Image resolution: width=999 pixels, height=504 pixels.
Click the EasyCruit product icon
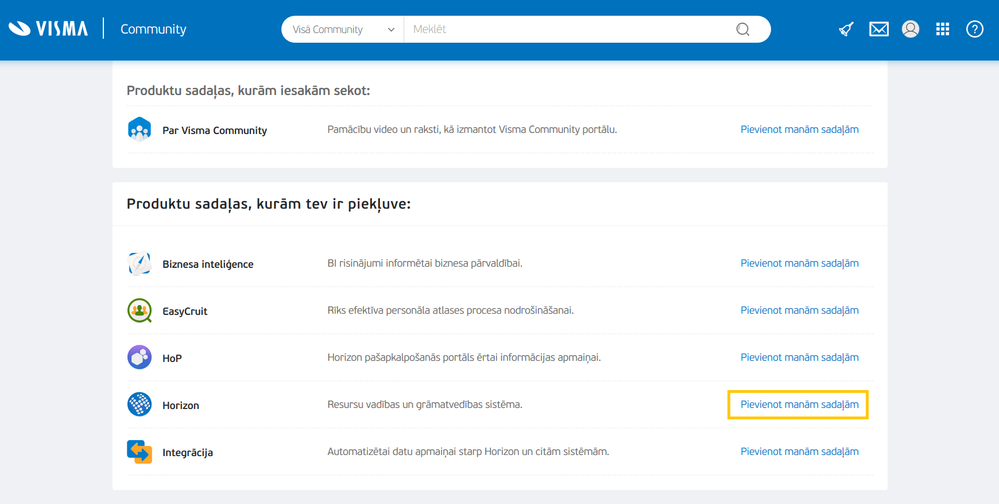click(139, 311)
